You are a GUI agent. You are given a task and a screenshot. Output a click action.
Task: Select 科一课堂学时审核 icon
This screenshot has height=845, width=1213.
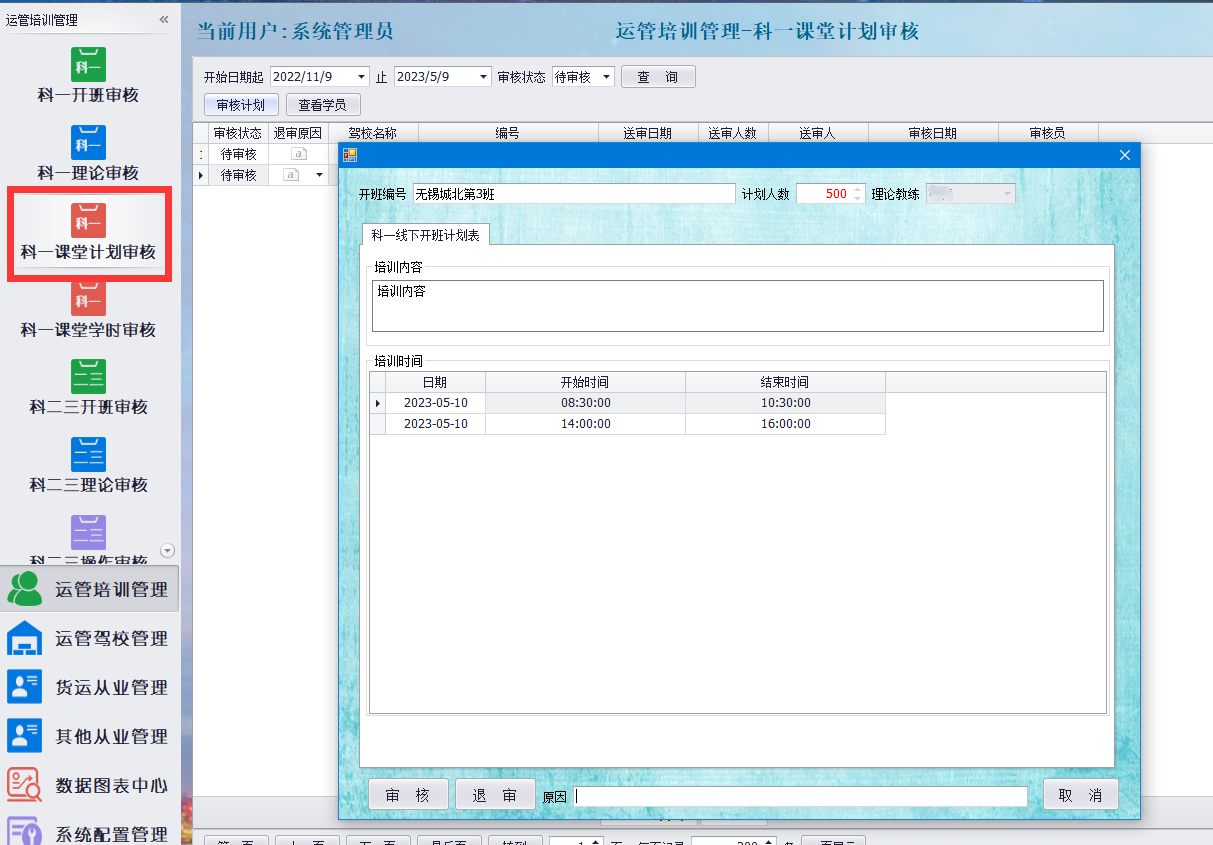coord(88,300)
